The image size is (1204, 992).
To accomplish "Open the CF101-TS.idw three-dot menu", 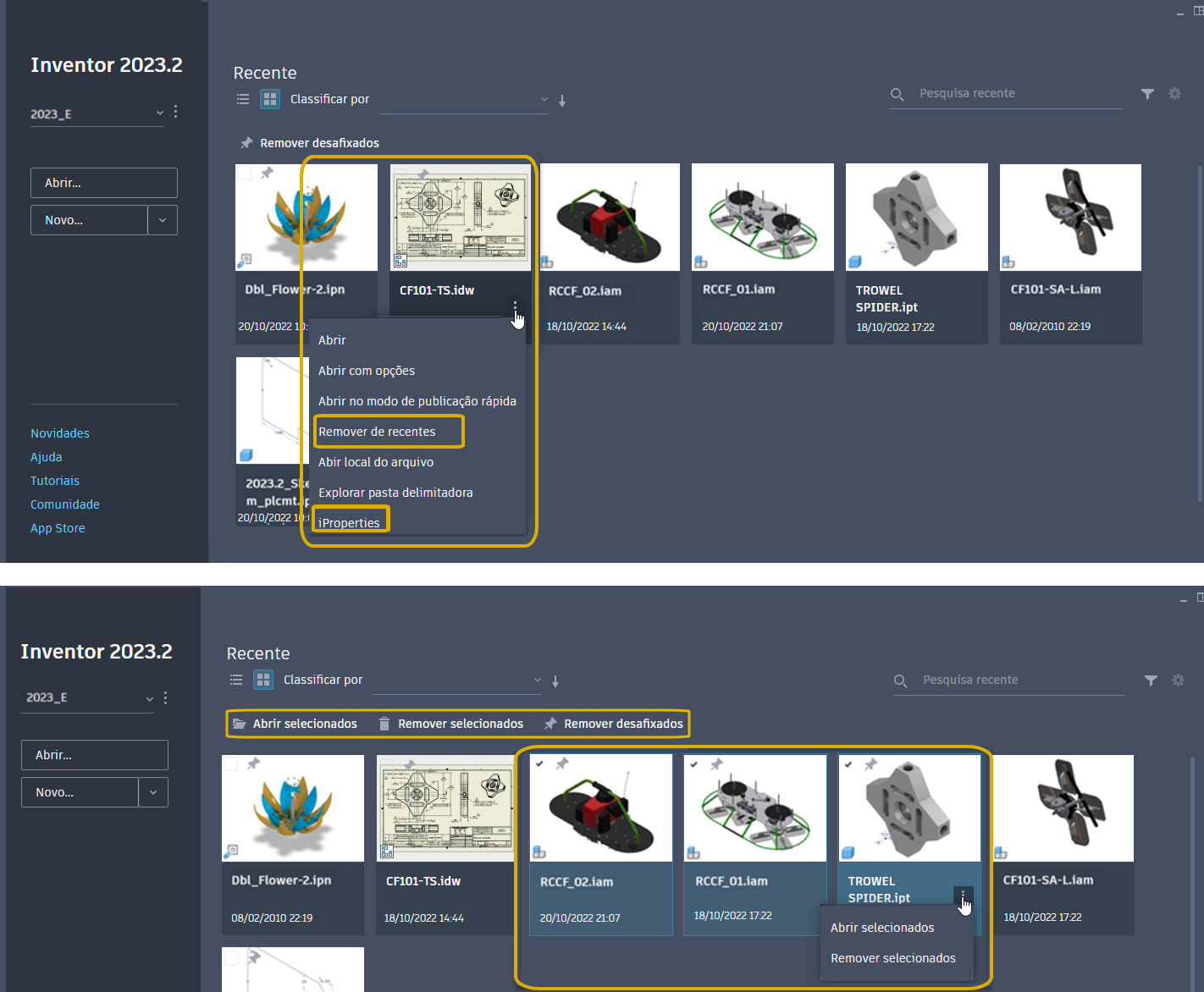I will point(515,306).
